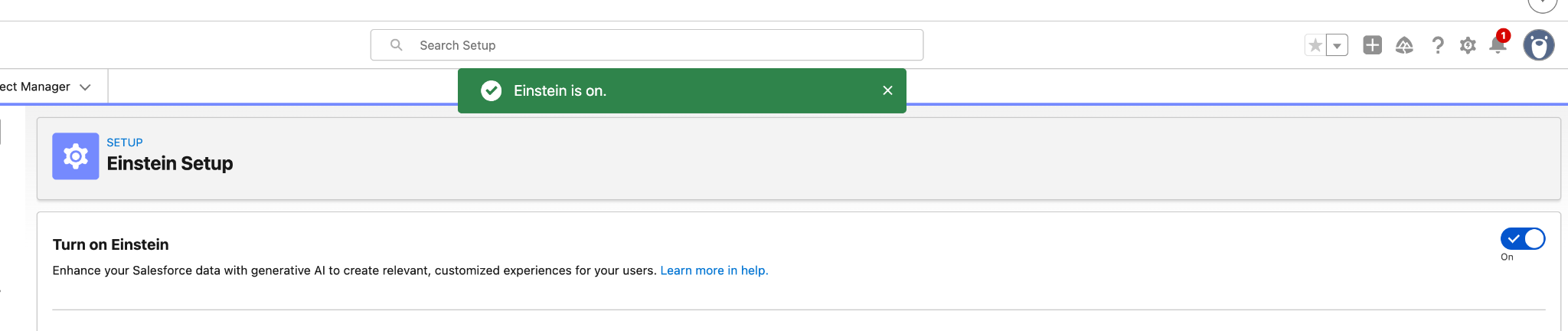This screenshot has height=331, width=1568.
Task: Dismiss the 'Einstein is on.' toast
Action: 887,90
